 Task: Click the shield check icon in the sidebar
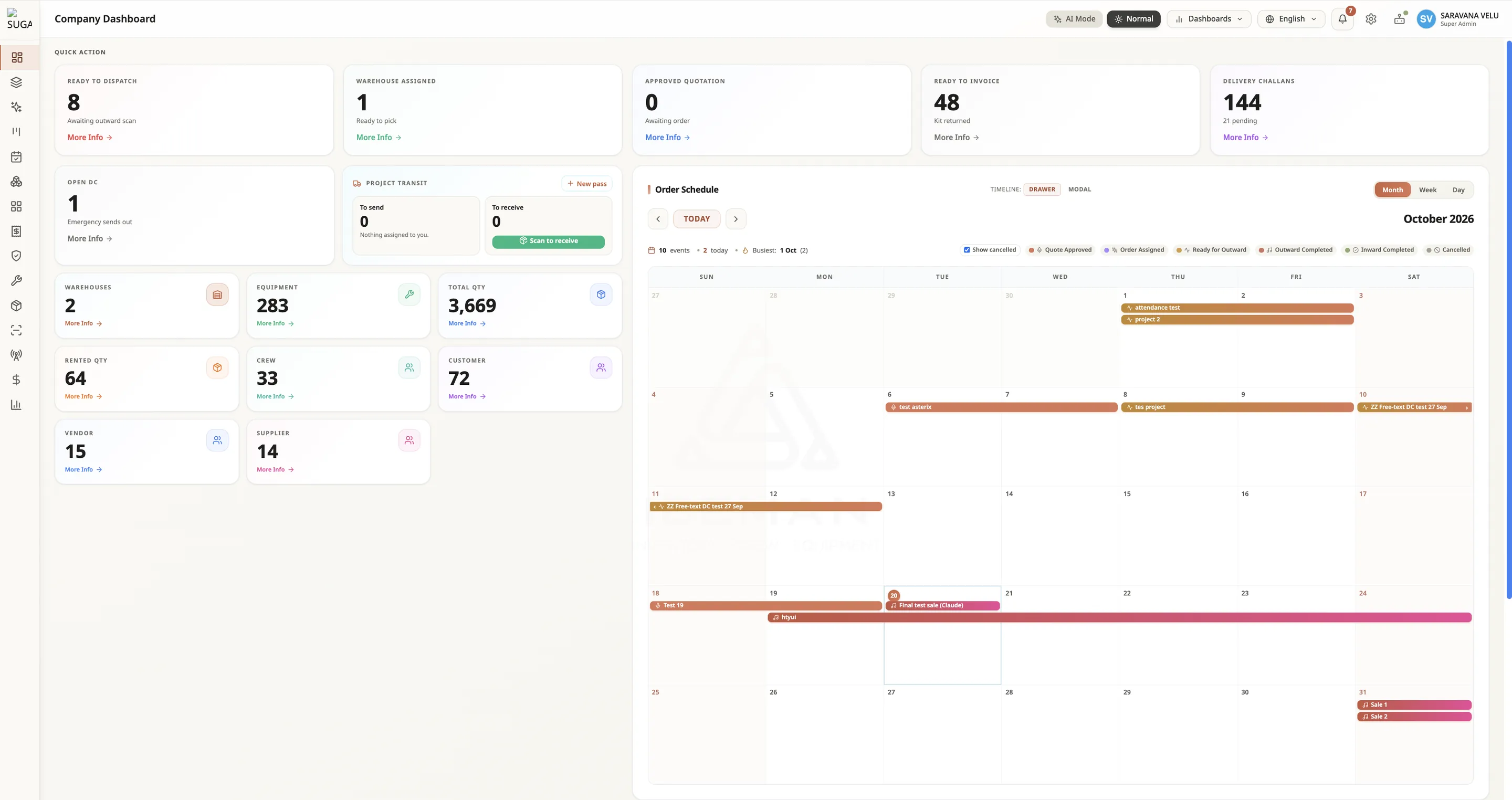pyautogui.click(x=16, y=256)
